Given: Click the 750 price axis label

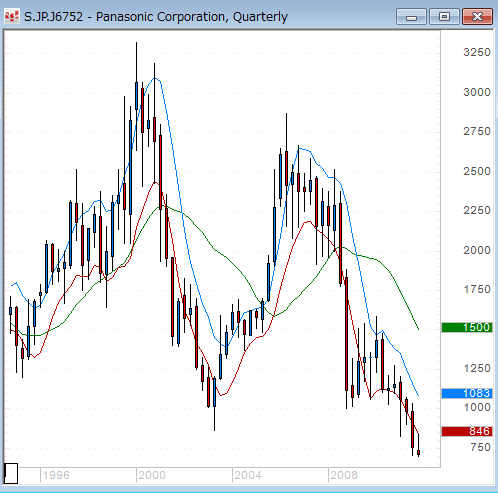Looking at the screenshot, I should pos(480,447).
